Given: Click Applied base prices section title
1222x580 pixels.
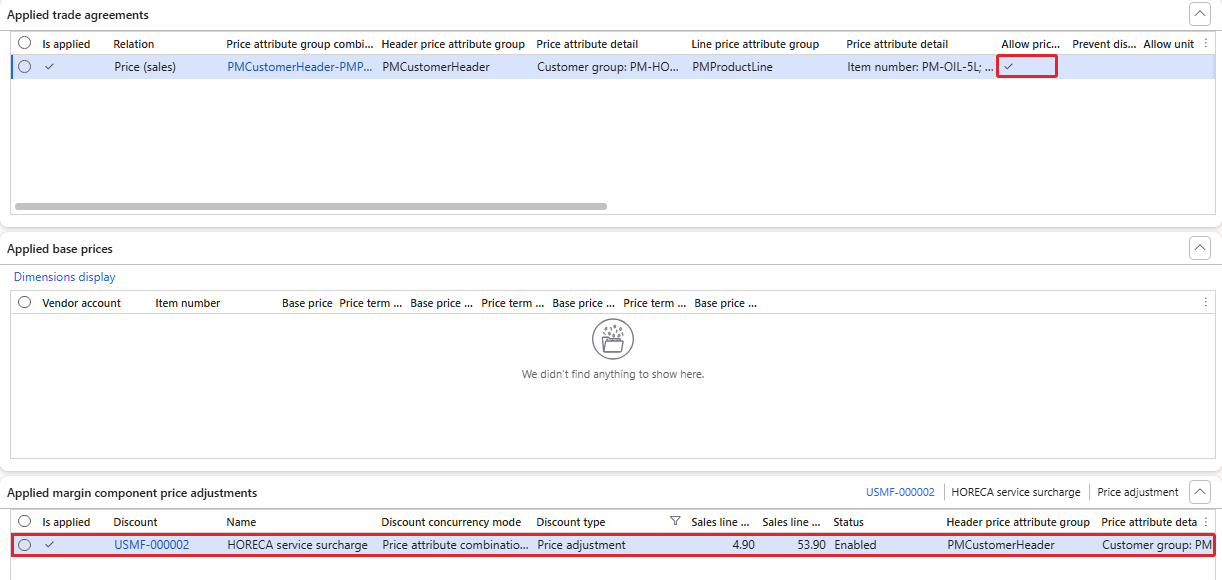Looking at the screenshot, I should (60, 249).
